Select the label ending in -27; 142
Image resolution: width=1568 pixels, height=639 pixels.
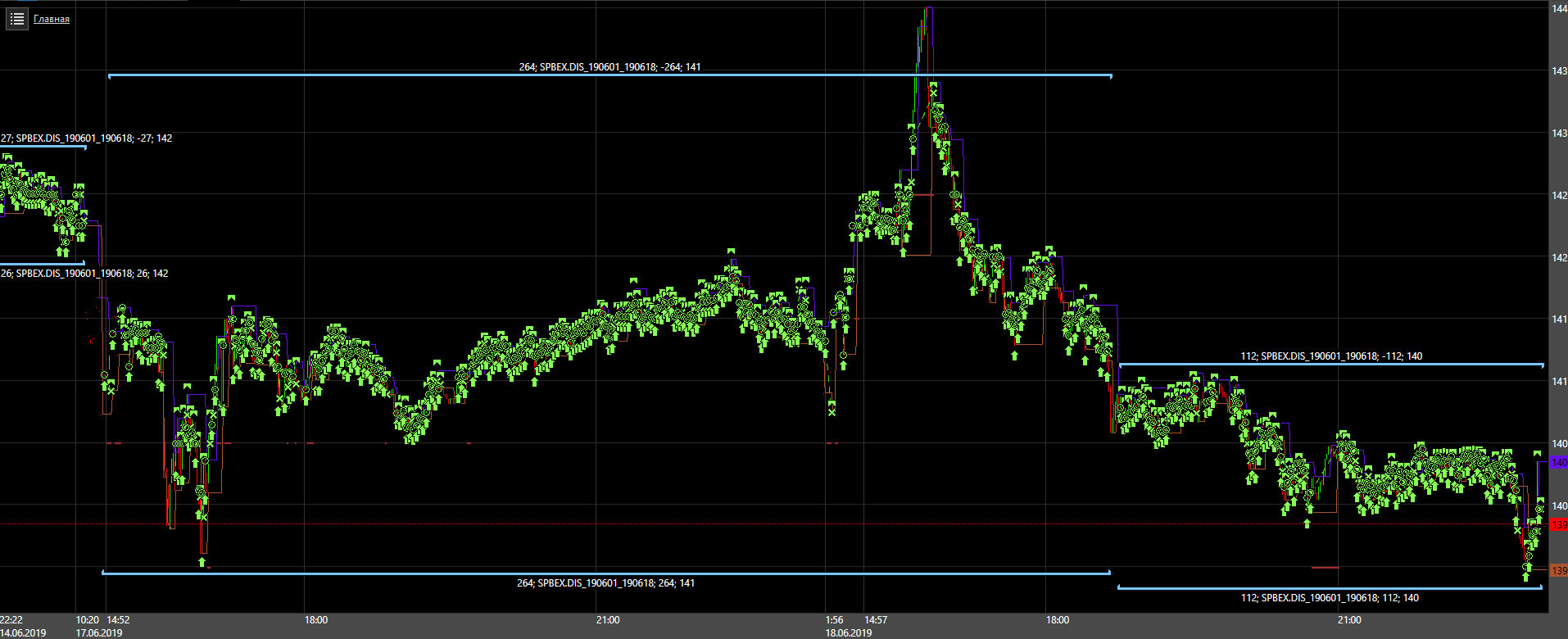pos(87,138)
